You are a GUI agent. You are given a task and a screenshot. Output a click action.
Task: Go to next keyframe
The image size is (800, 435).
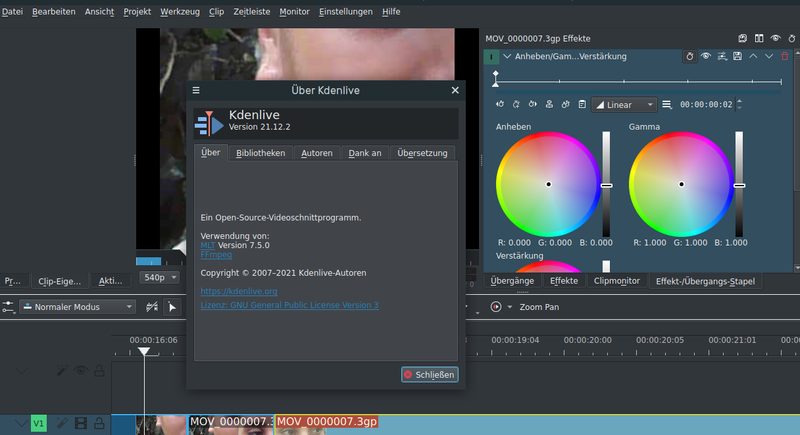pyautogui.click(x=533, y=104)
